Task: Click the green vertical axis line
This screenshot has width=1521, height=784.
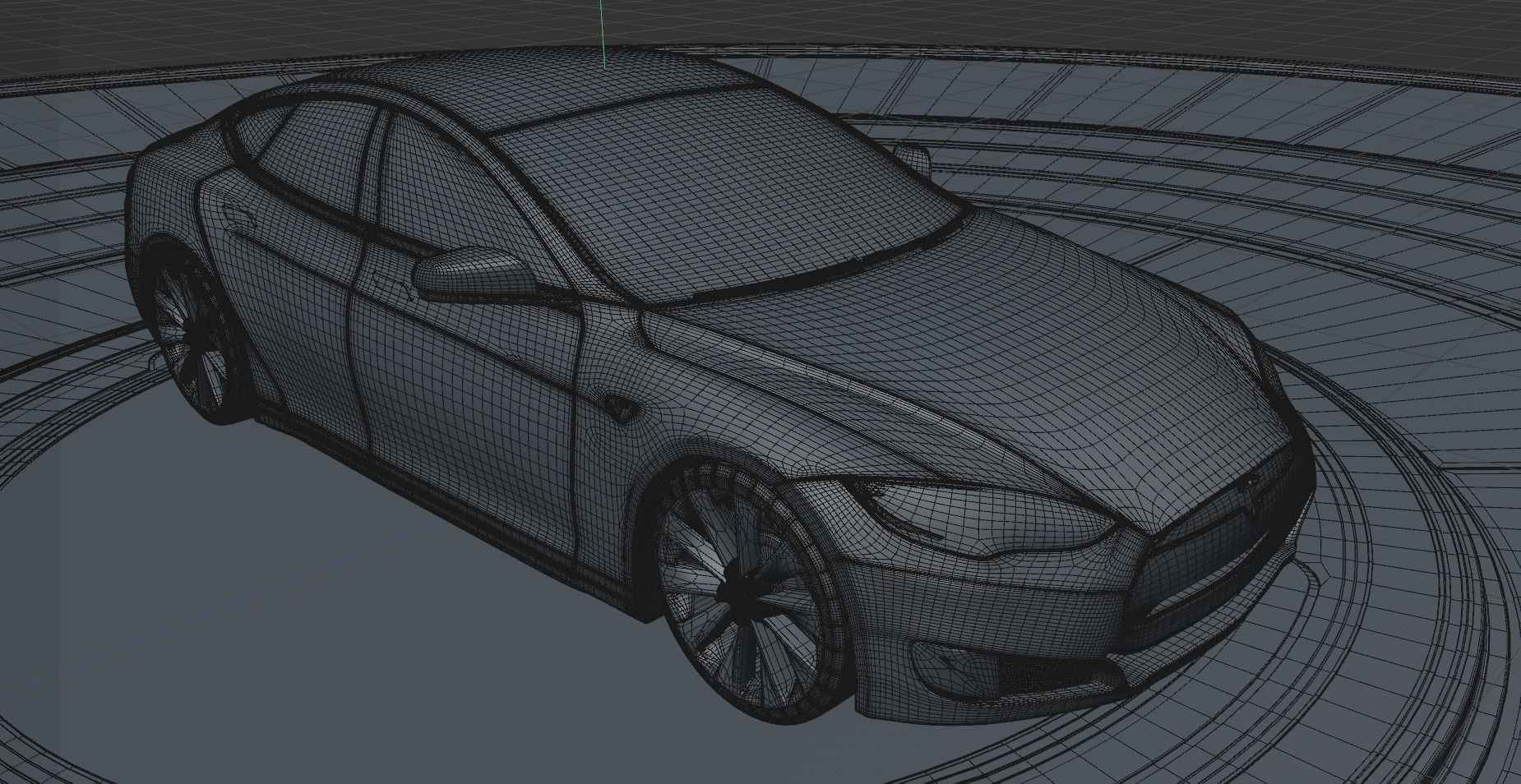Action: tap(602, 34)
